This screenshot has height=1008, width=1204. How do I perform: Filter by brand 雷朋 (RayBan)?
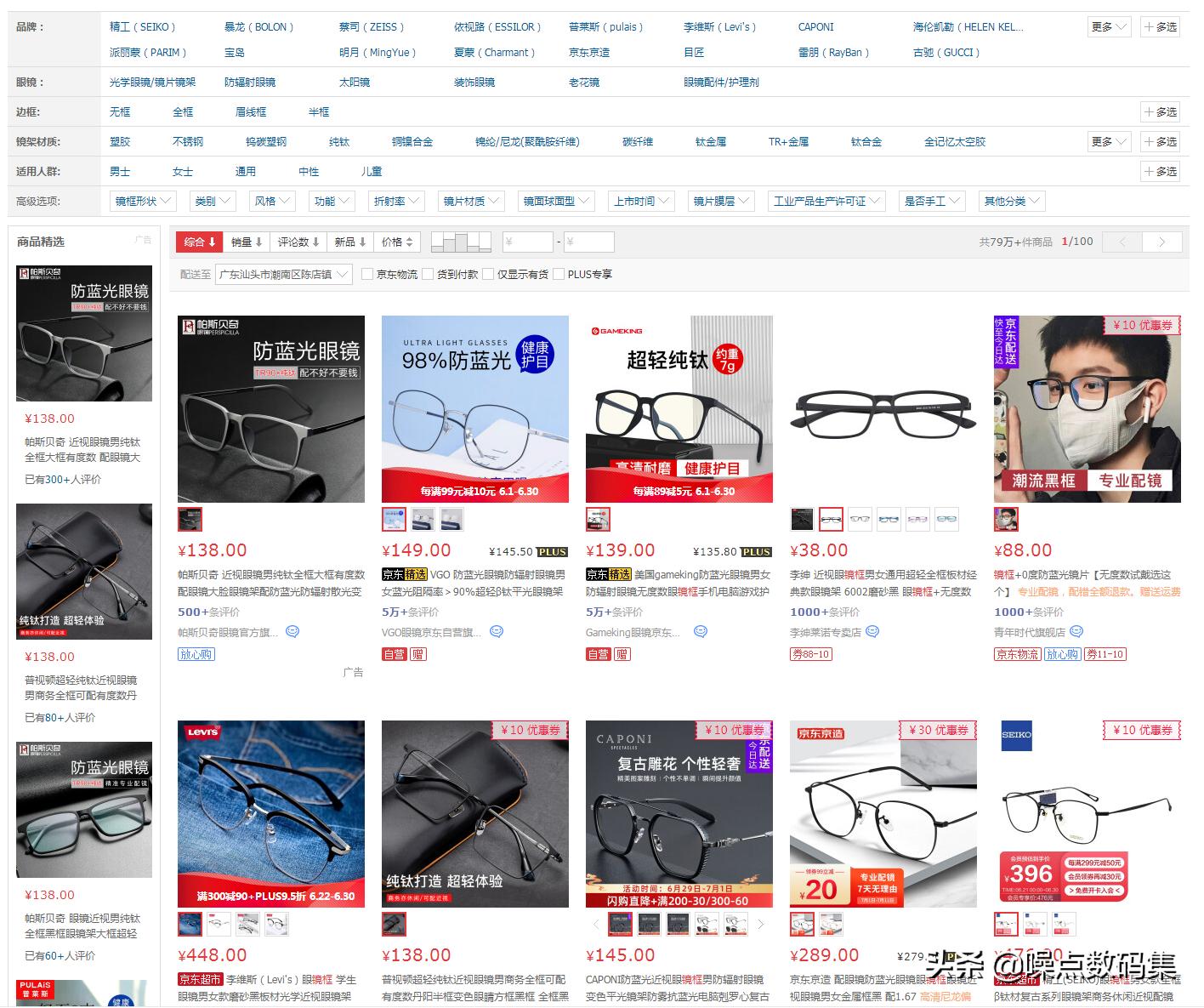pos(833,53)
